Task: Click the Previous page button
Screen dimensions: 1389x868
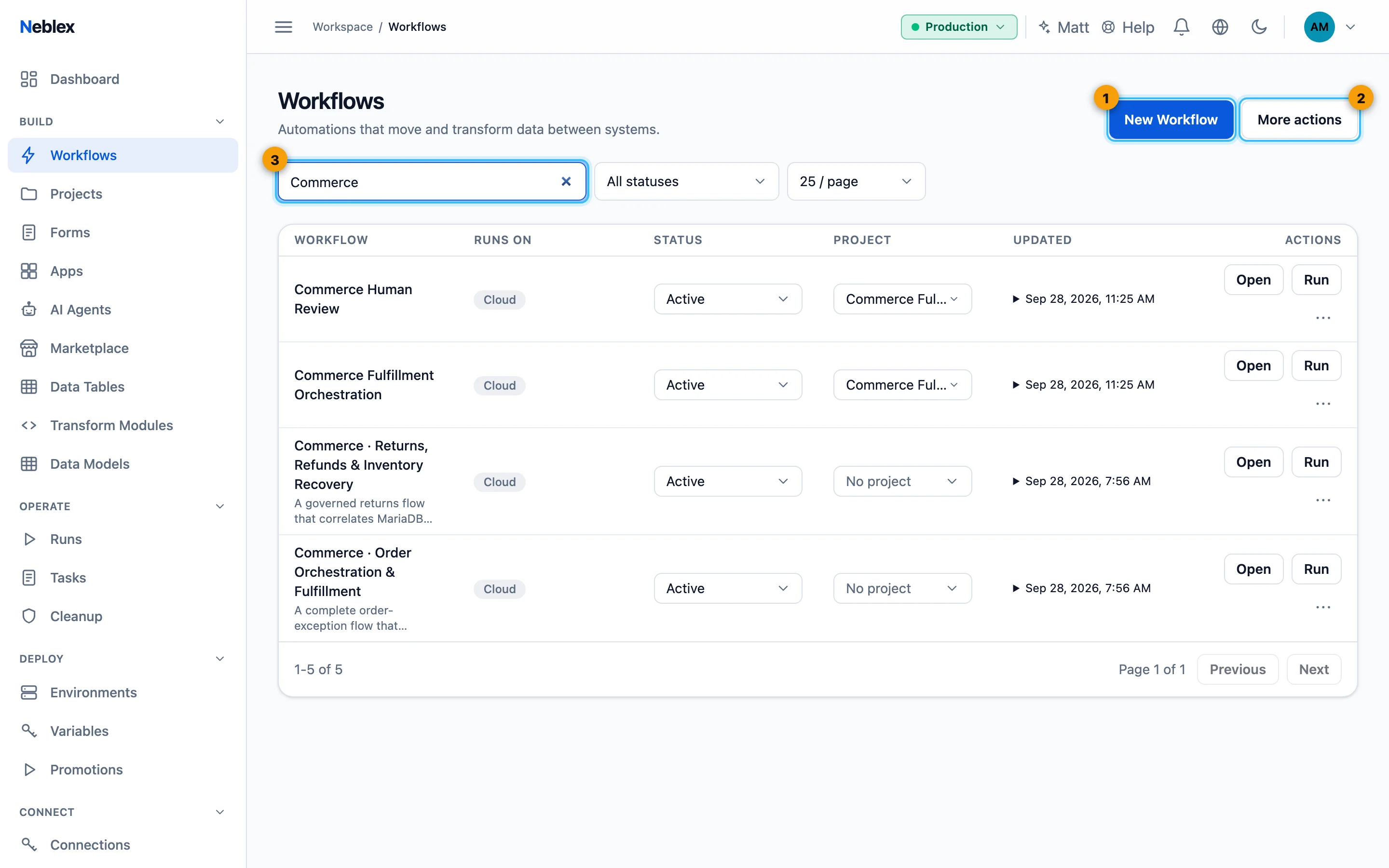Action: (x=1238, y=669)
